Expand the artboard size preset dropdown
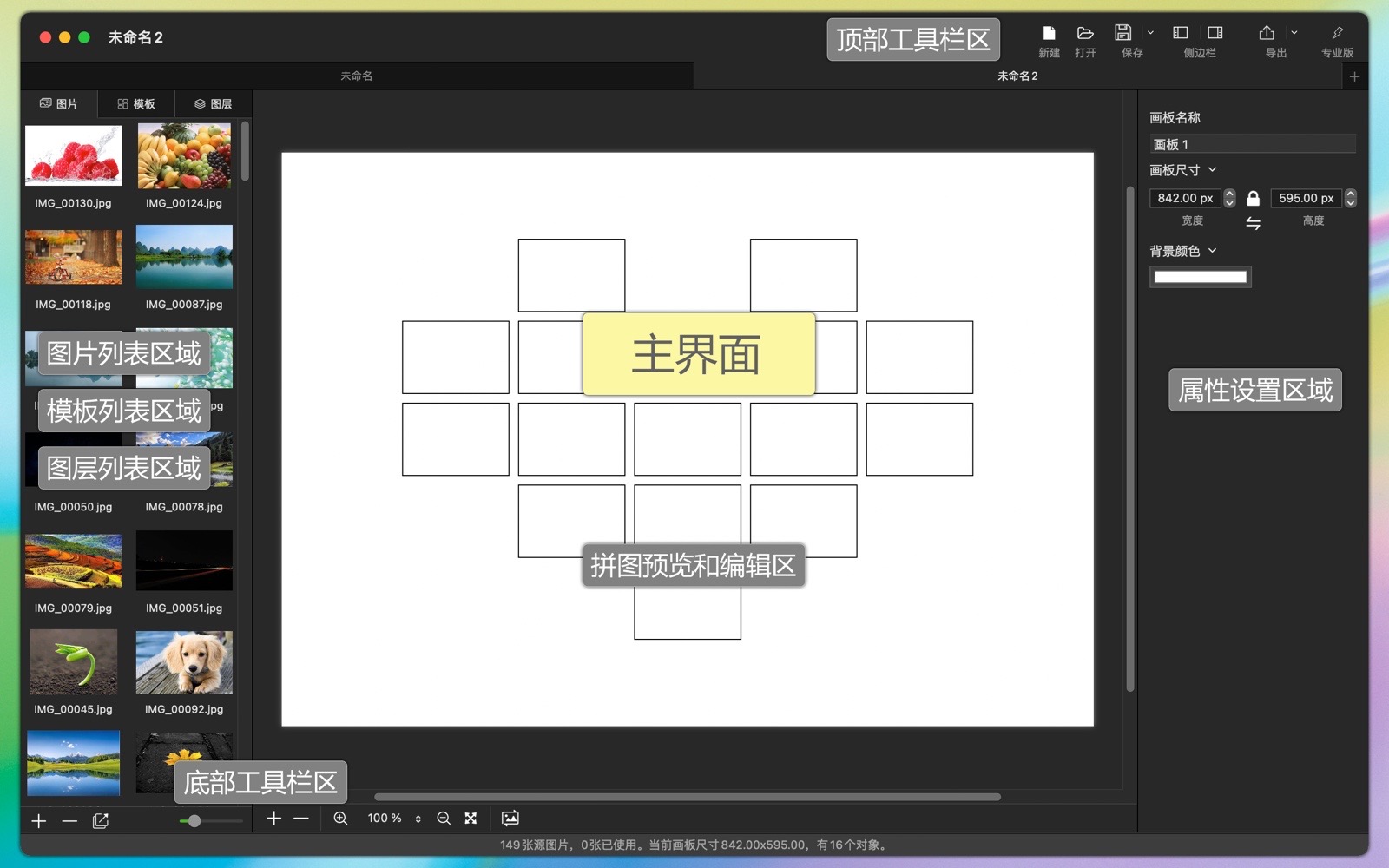This screenshot has height=868, width=1389. pos(1213,170)
